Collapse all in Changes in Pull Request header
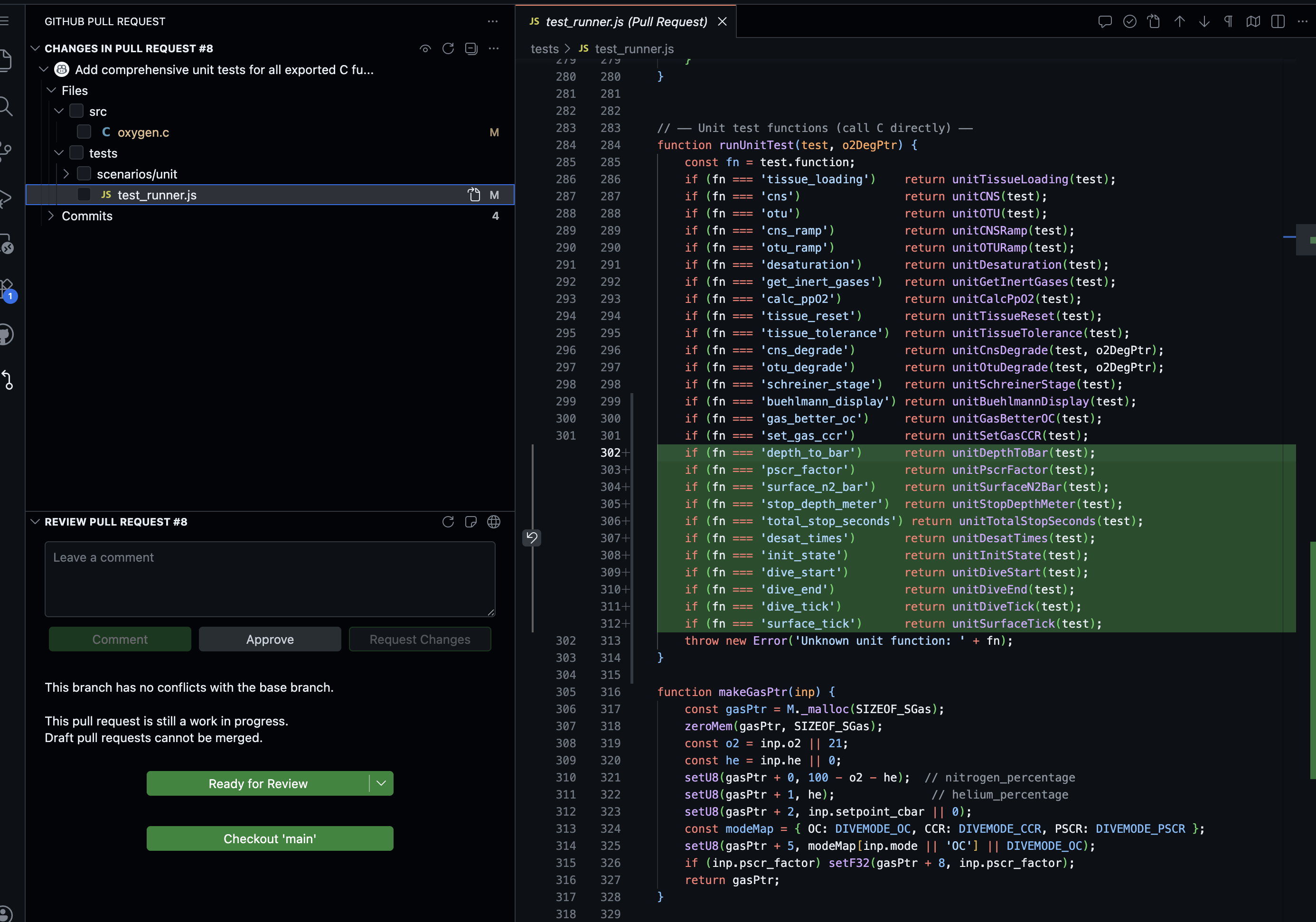The image size is (1316, 922). click(471, 49)
